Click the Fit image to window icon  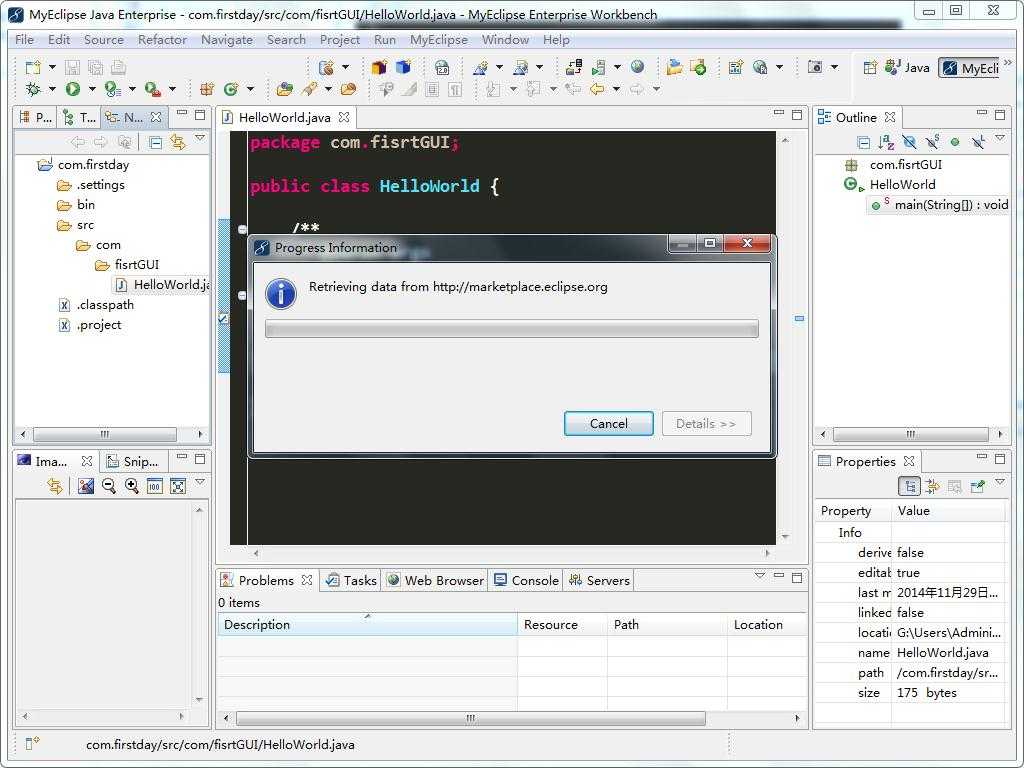tap(178, 485)
